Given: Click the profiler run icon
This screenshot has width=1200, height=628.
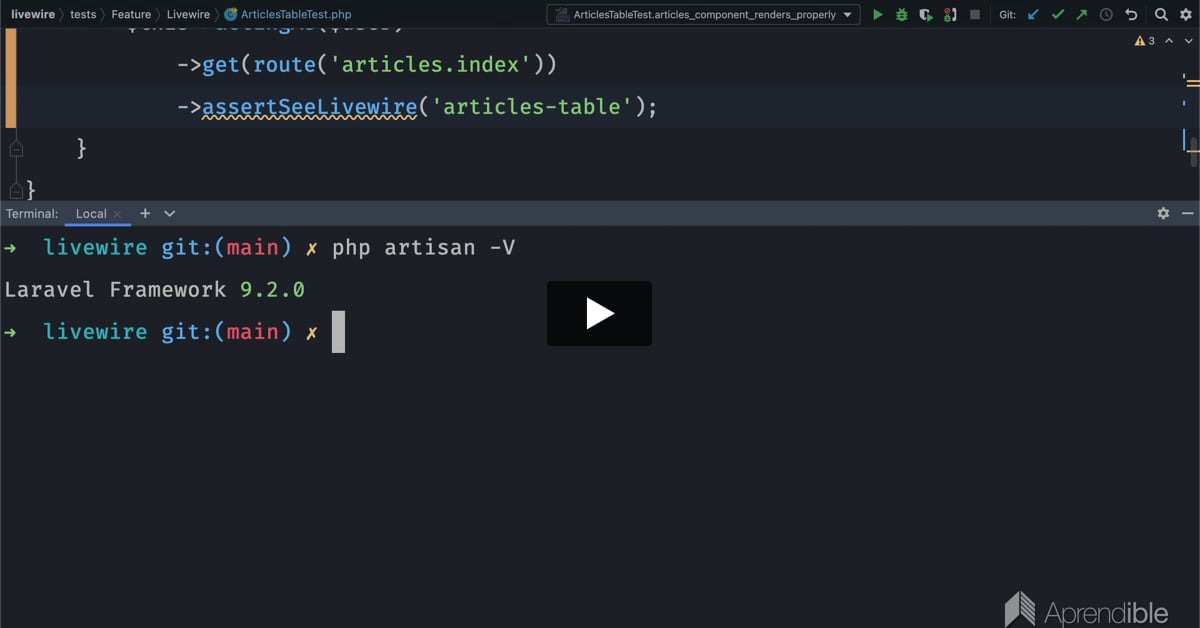Looking at the screenshot, I should tap(950, 15).
